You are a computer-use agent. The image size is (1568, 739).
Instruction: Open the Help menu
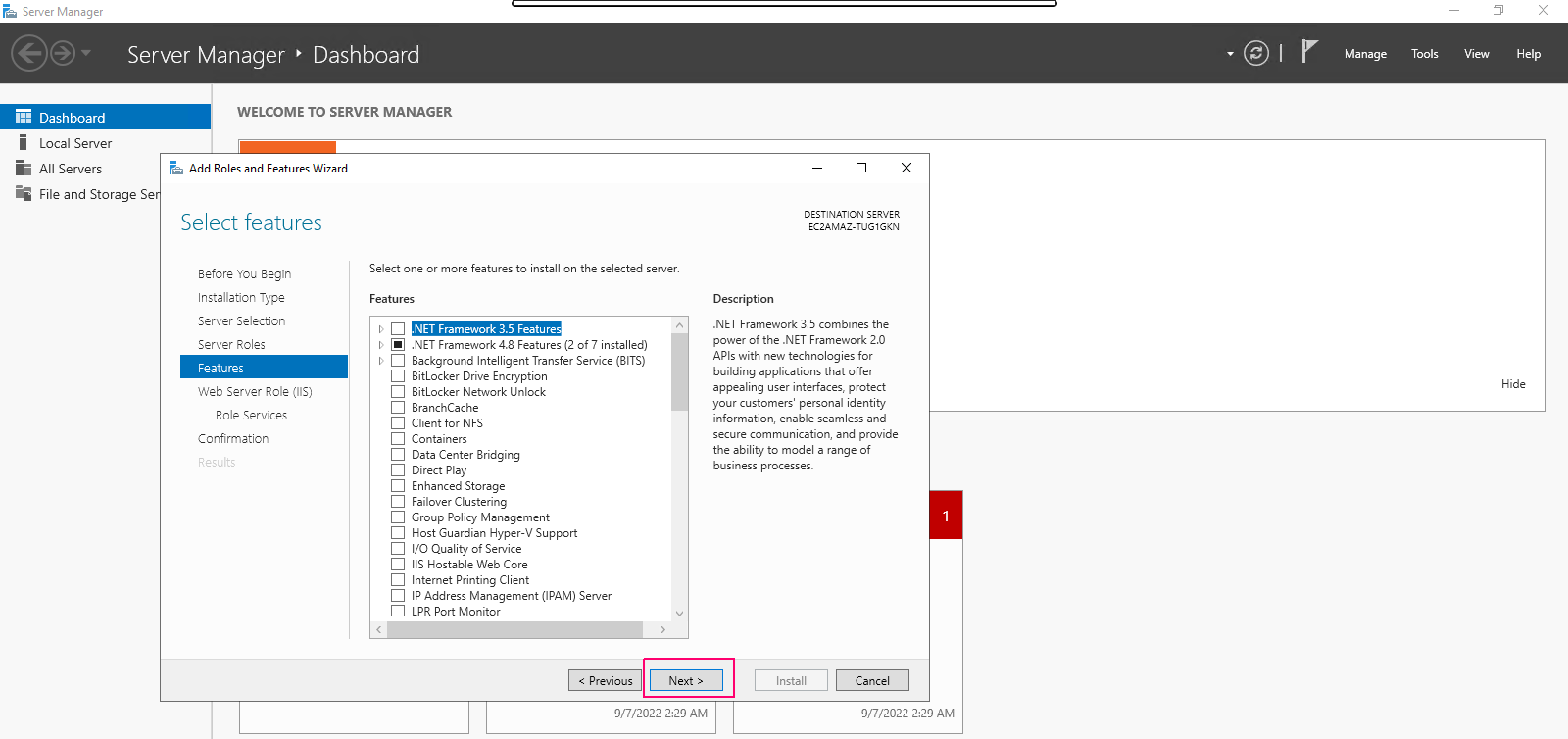point(1529,54)
